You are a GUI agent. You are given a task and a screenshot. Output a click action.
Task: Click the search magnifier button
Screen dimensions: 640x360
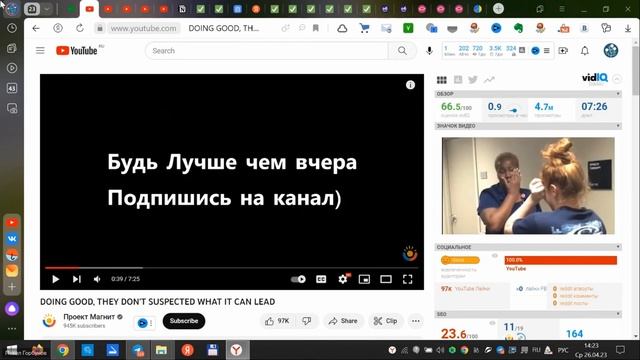click(402, 51)
